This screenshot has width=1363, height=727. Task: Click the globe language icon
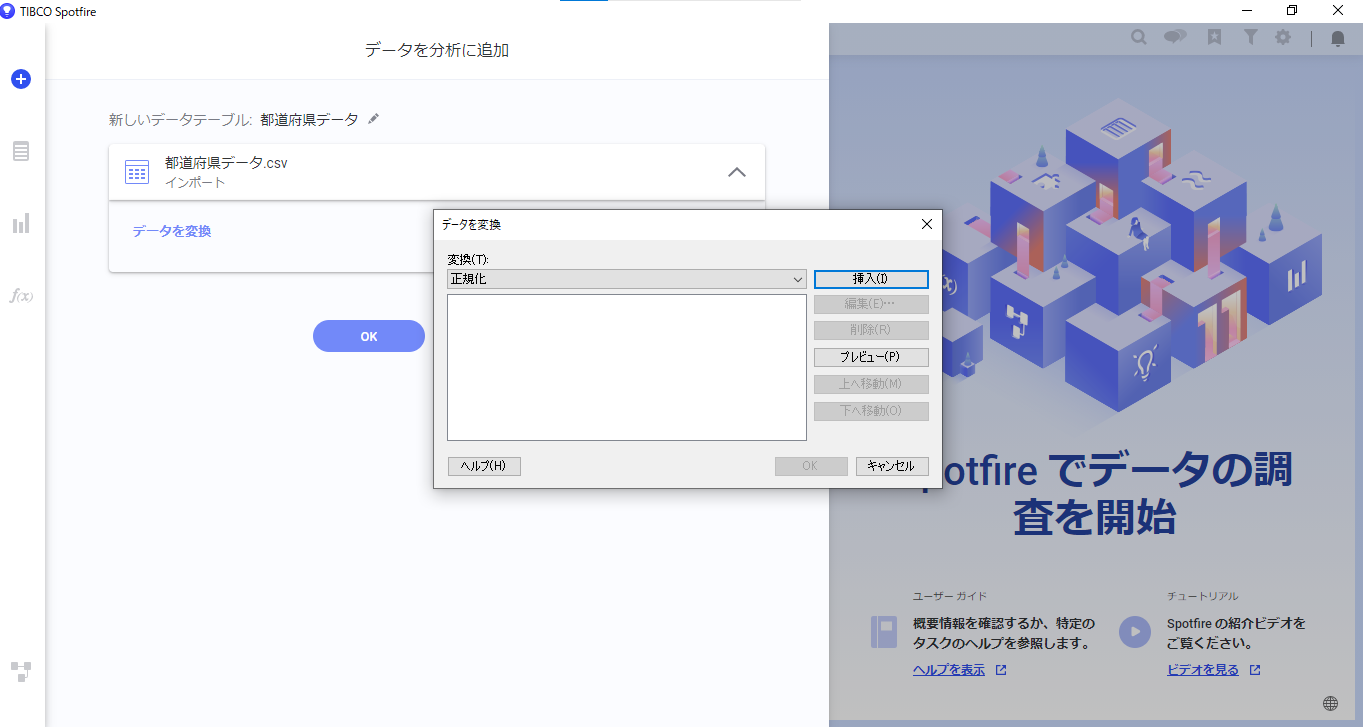coord(1330,703)
